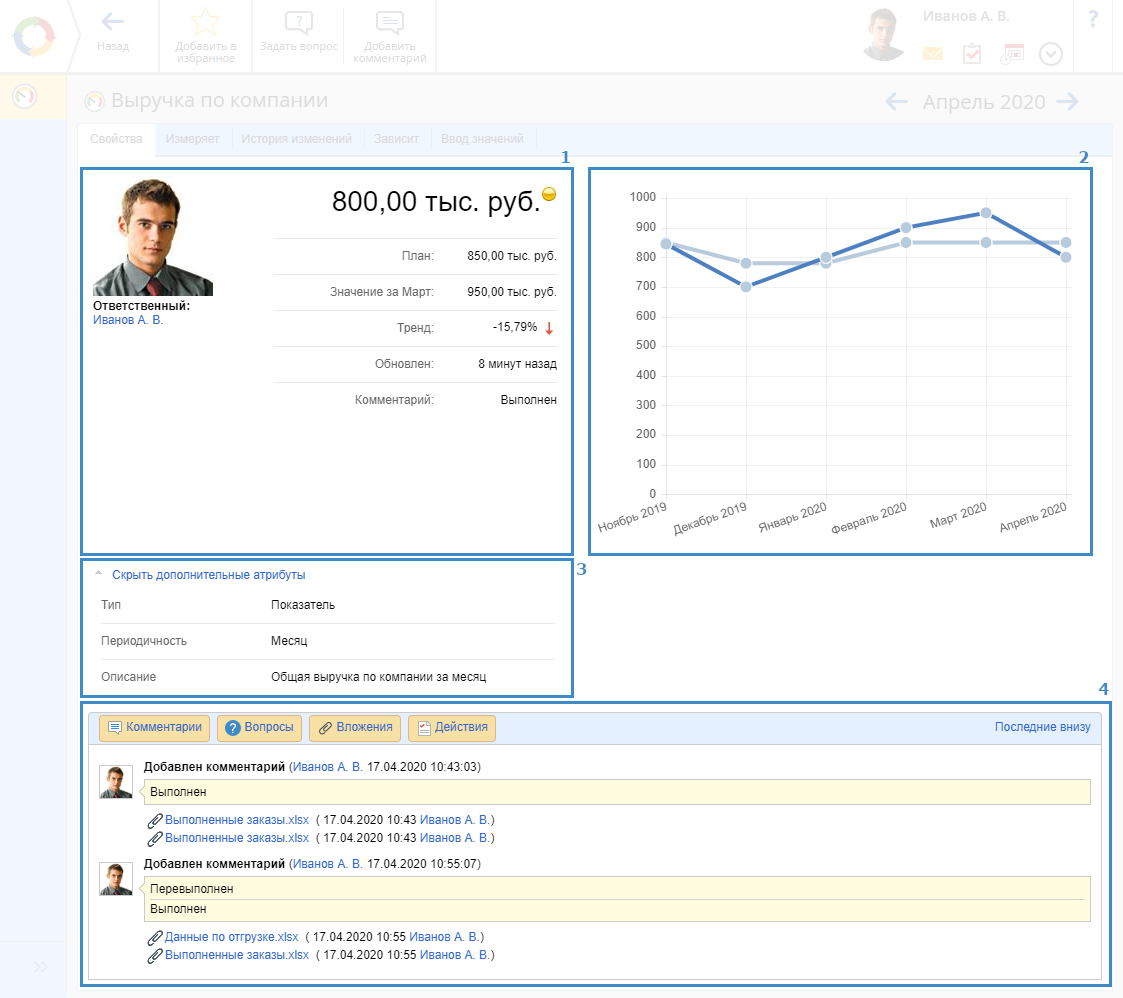The image size is (1123, 998).
Task: Collapse the additional attributes section
Action: click(x=207, y=575)
